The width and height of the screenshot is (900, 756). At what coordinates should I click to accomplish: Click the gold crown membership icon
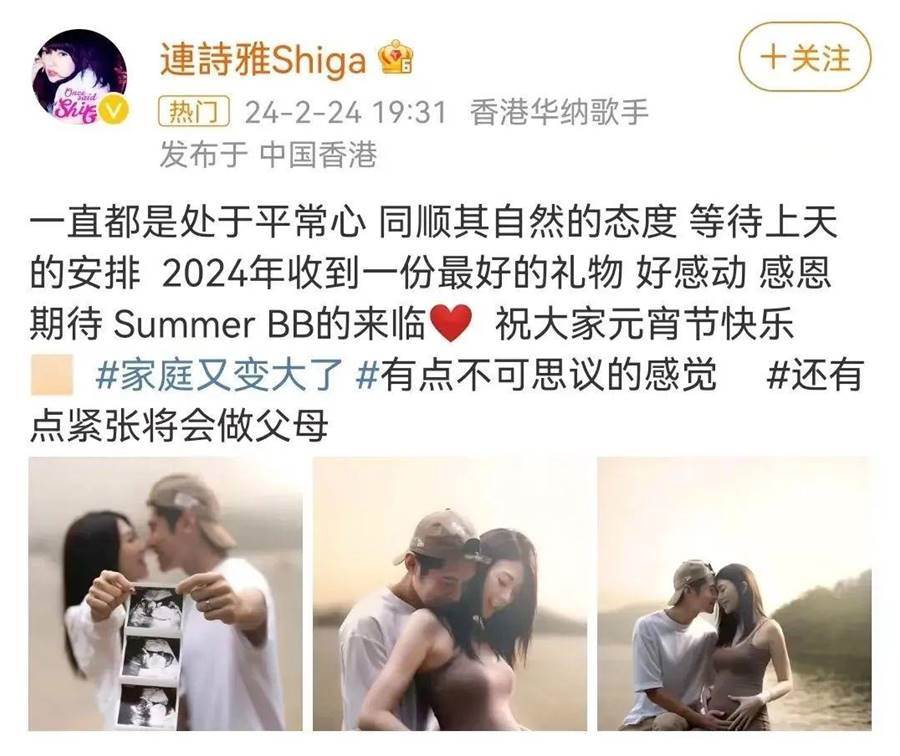point(395,57)
